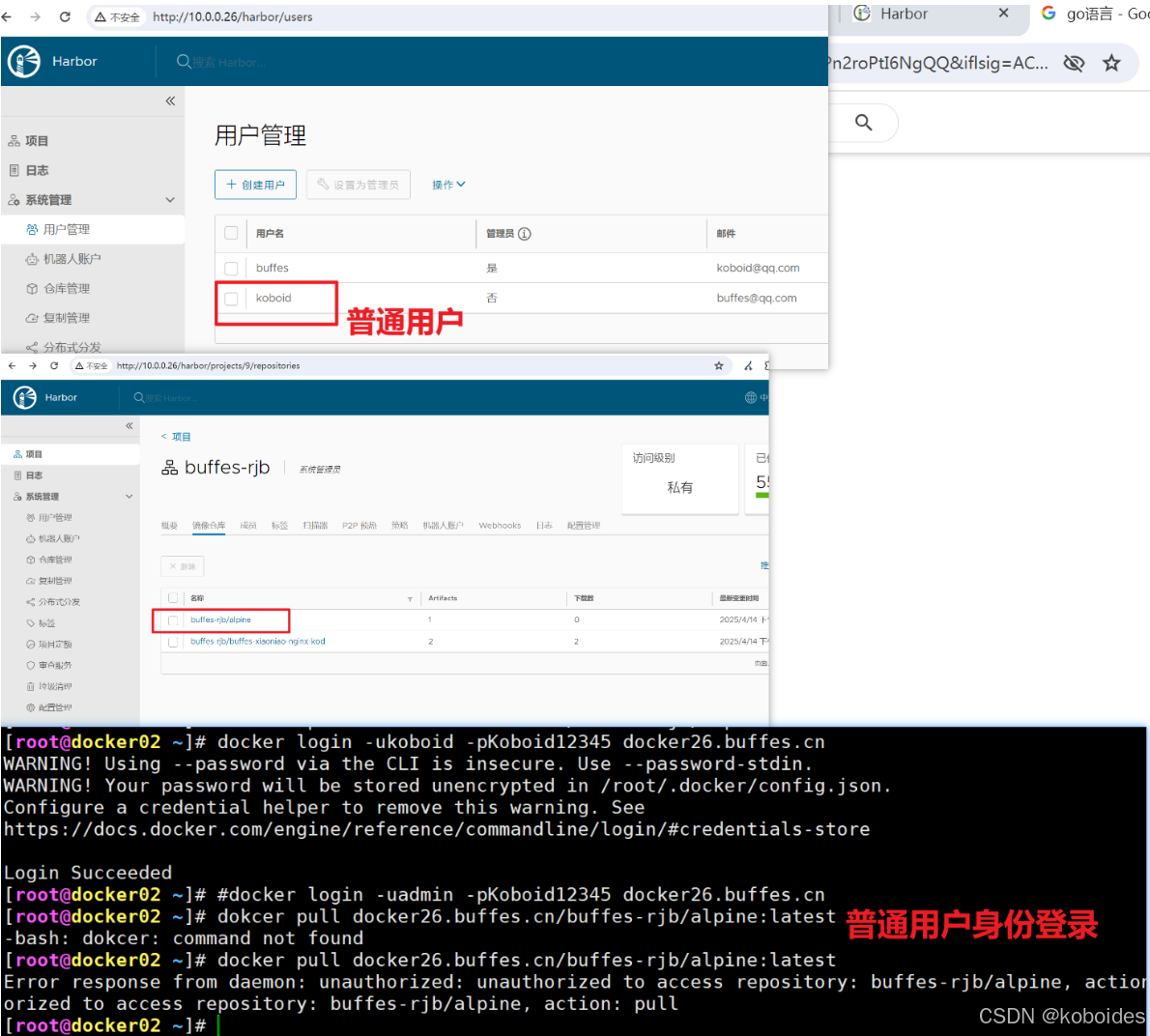Click the Harbor search field in the project window

pyautogui.click(x=165, y=398)
